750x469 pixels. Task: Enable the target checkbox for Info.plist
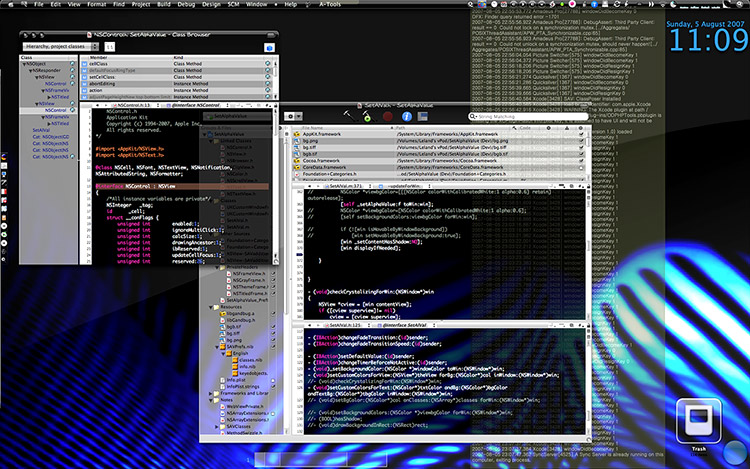[273, 381]
